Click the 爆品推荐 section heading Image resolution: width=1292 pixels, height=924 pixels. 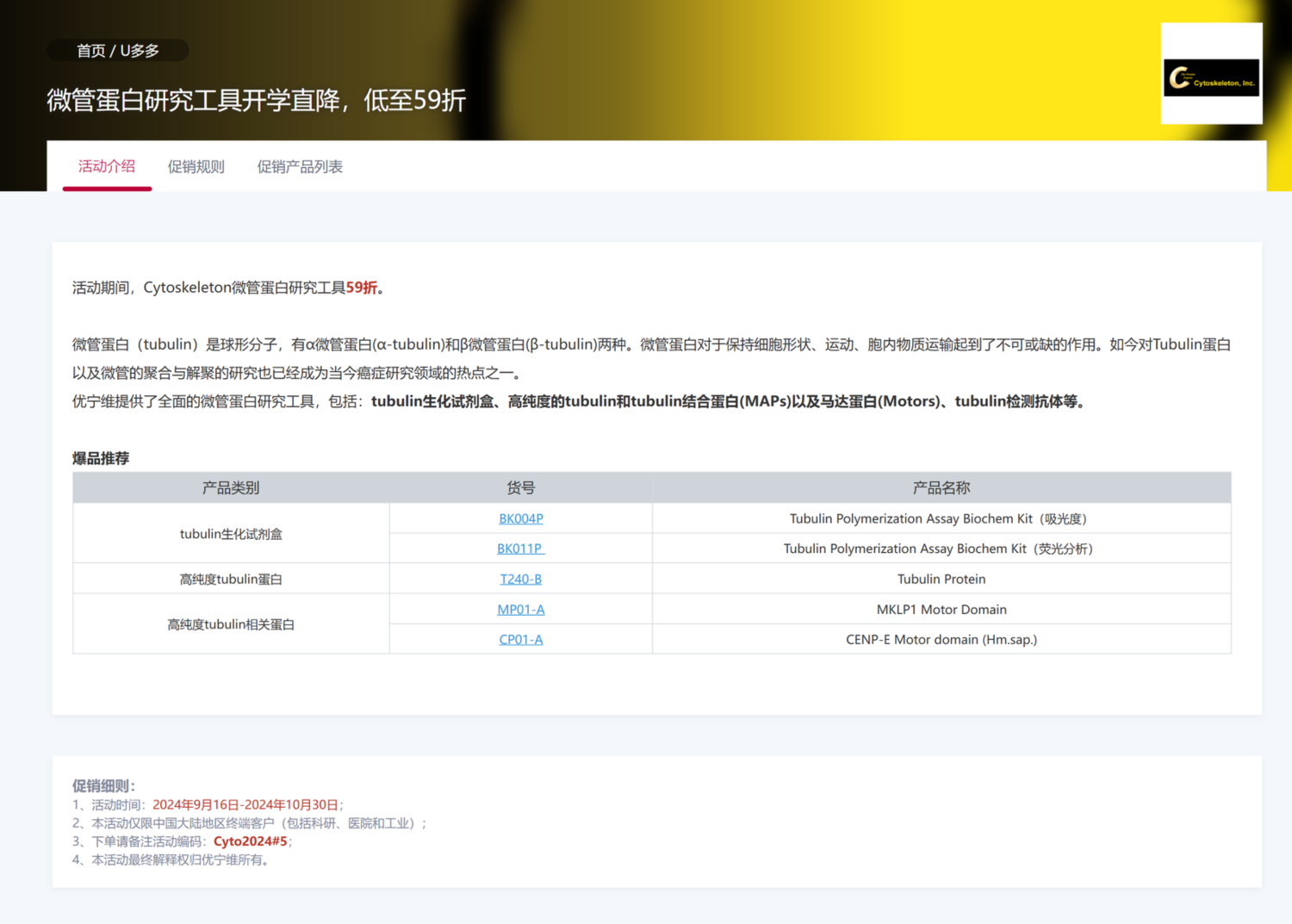101,458
